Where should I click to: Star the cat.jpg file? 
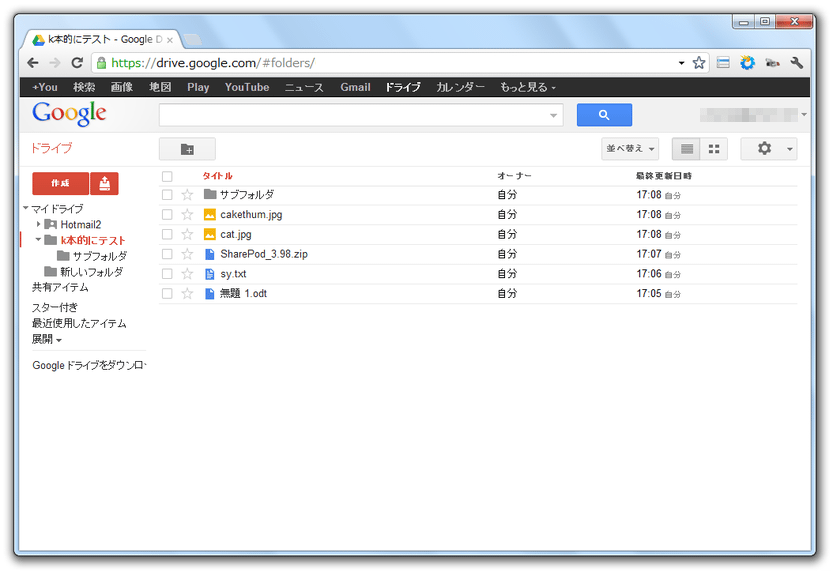click(187, 234)
